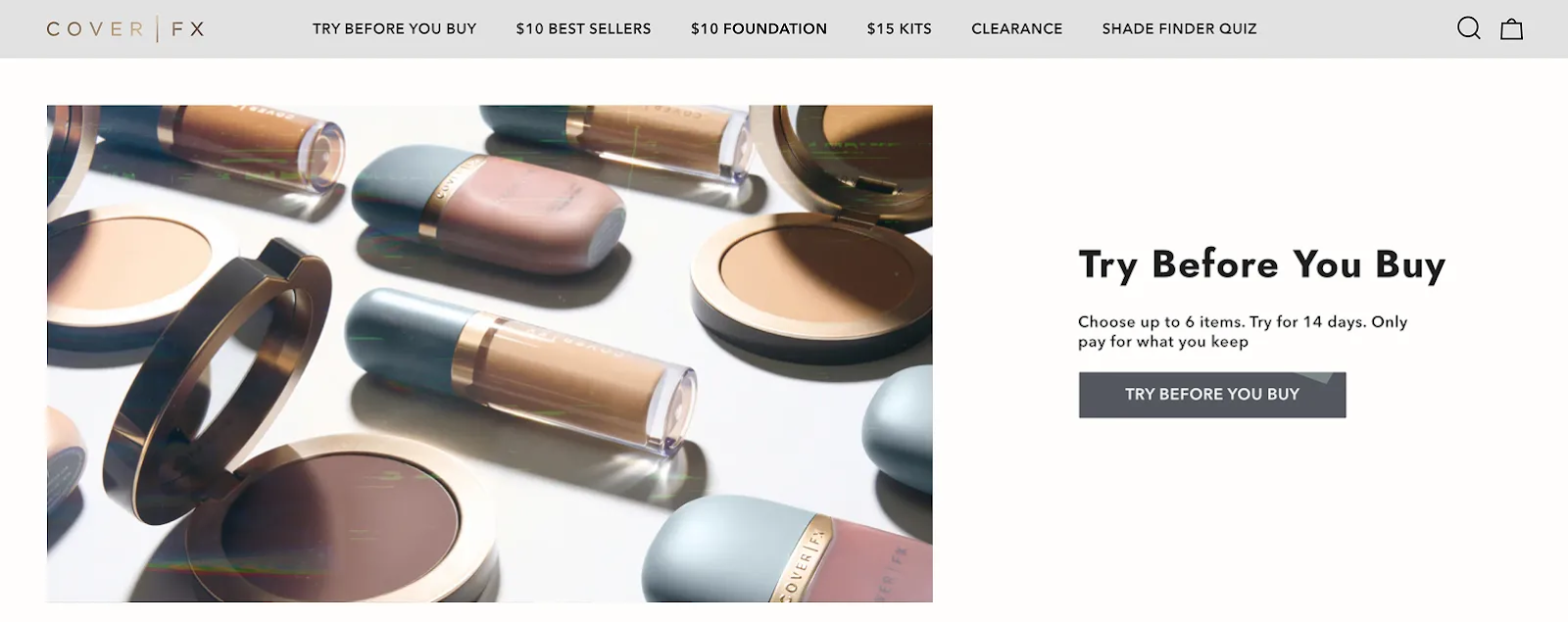Open the Try Before You Buy menu item
Screen dimensions: 1568x622
(394, 28)
